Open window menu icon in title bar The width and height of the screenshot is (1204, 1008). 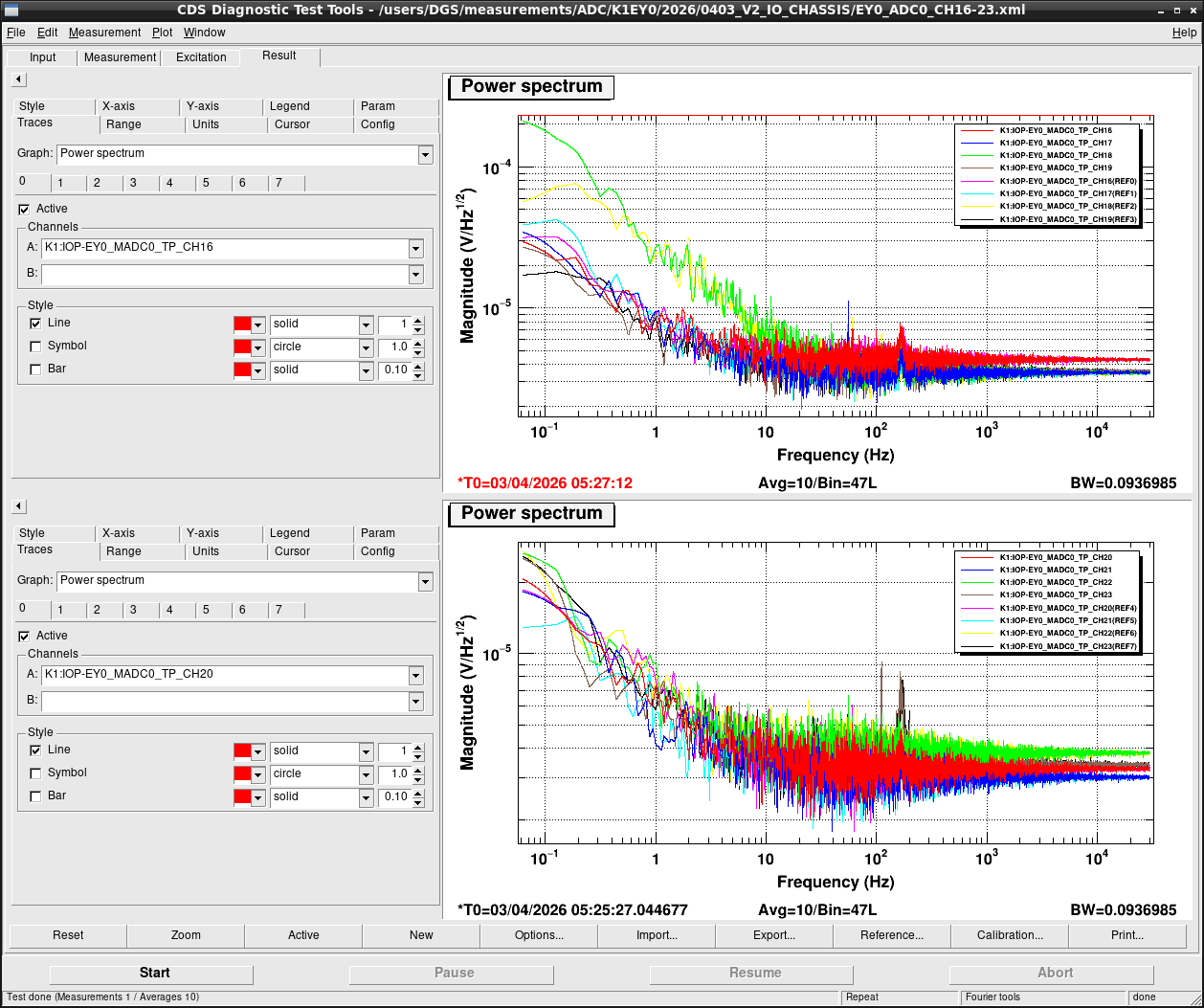[x=11, y=10]
